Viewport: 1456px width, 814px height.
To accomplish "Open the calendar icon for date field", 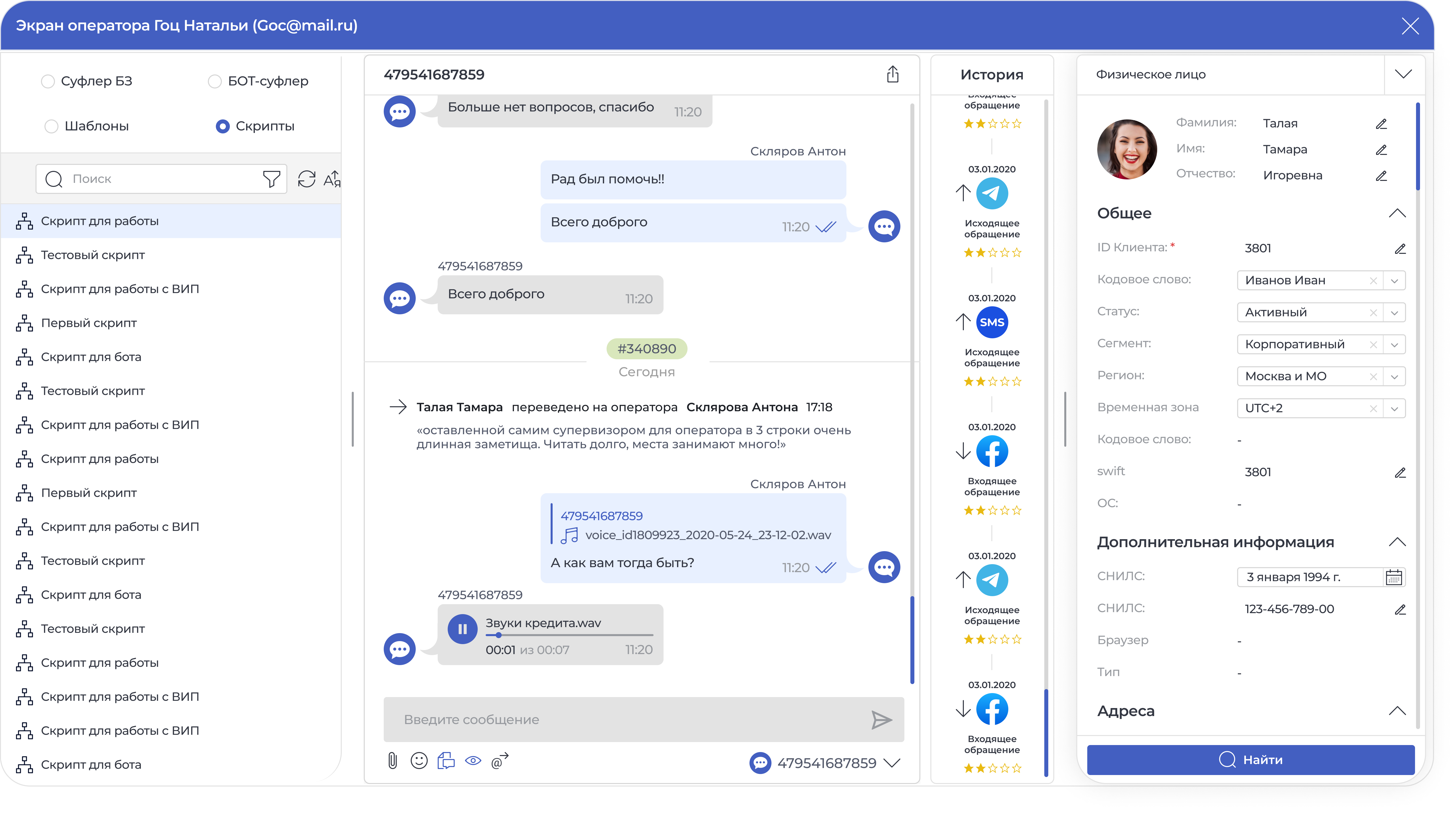I will [x=1394, y=577].
